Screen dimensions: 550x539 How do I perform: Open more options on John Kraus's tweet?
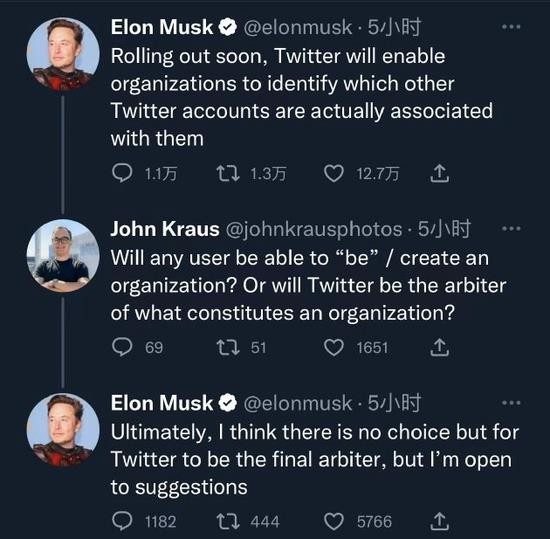511,229
